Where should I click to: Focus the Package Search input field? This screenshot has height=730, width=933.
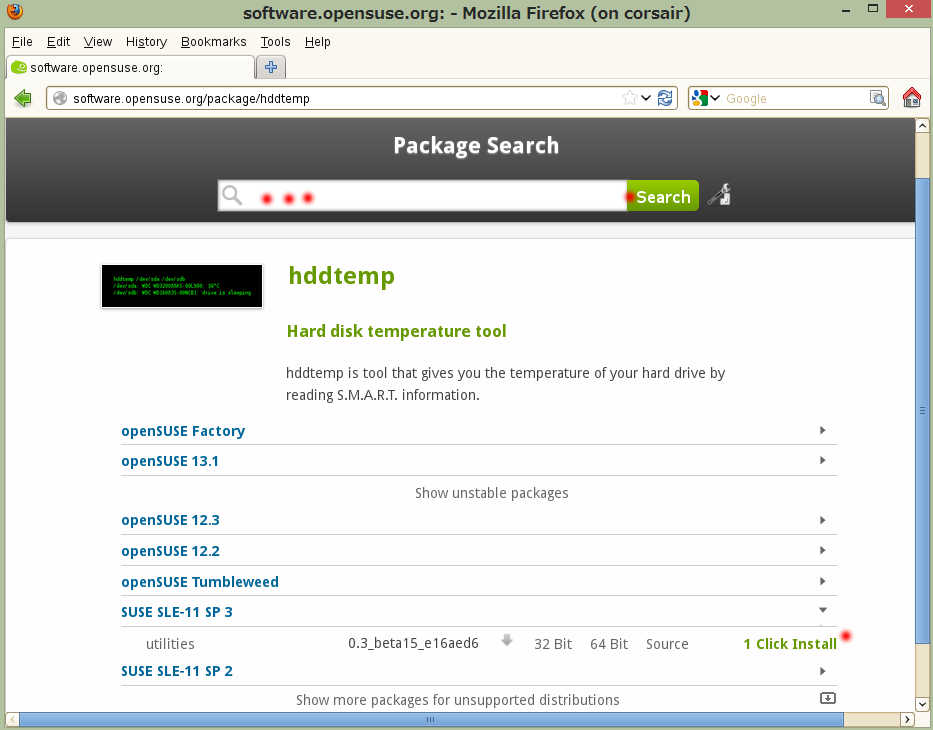click(422, 196)
